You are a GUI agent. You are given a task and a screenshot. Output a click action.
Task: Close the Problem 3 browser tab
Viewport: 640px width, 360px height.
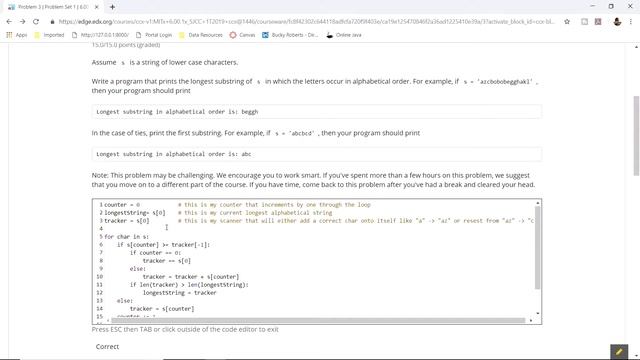[97, 7]
